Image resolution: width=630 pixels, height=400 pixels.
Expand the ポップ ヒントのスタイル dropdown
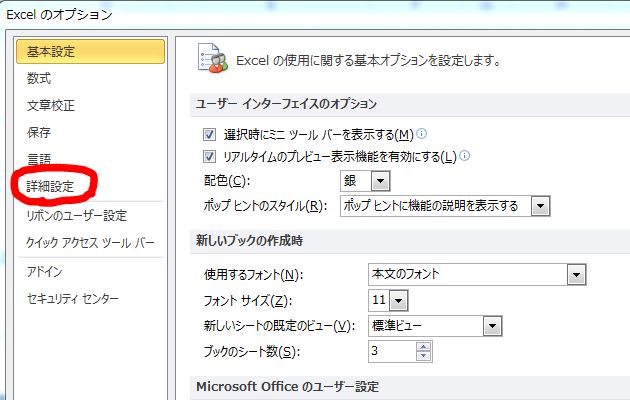[540, 206]
